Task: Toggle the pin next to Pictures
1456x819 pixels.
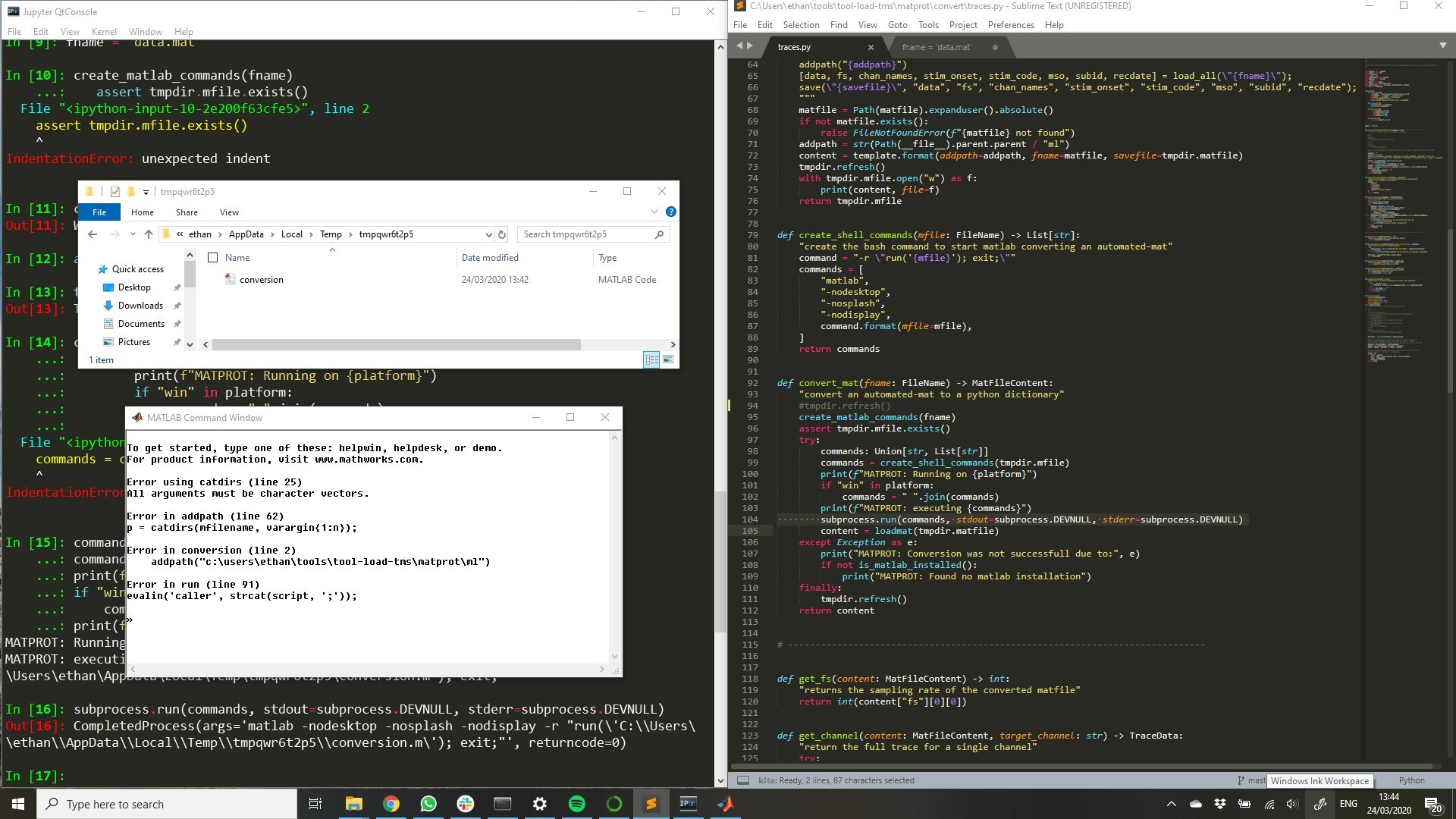Action: click(x=177, y=342)
